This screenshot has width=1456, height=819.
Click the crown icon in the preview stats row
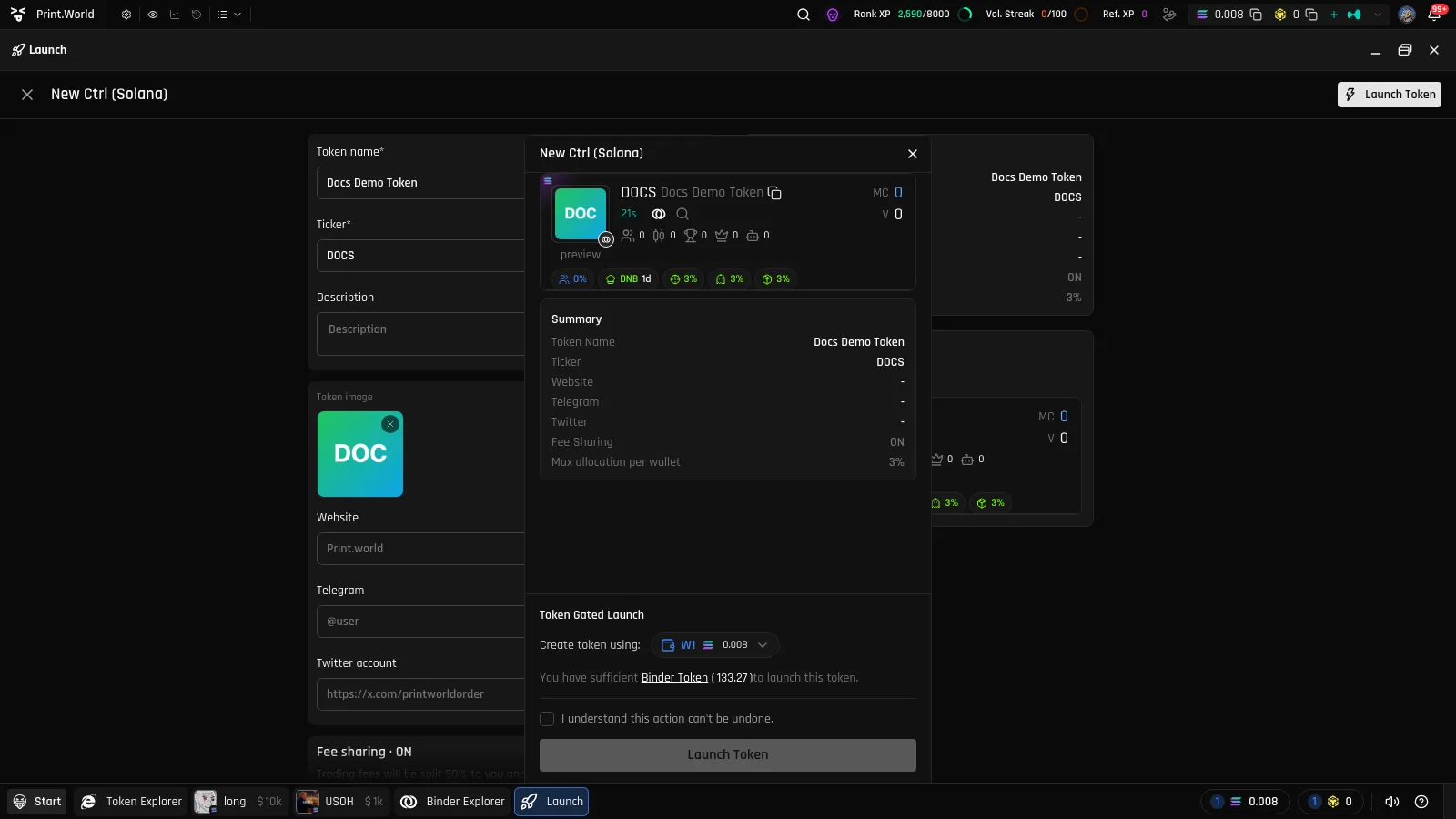coord(722,236)
